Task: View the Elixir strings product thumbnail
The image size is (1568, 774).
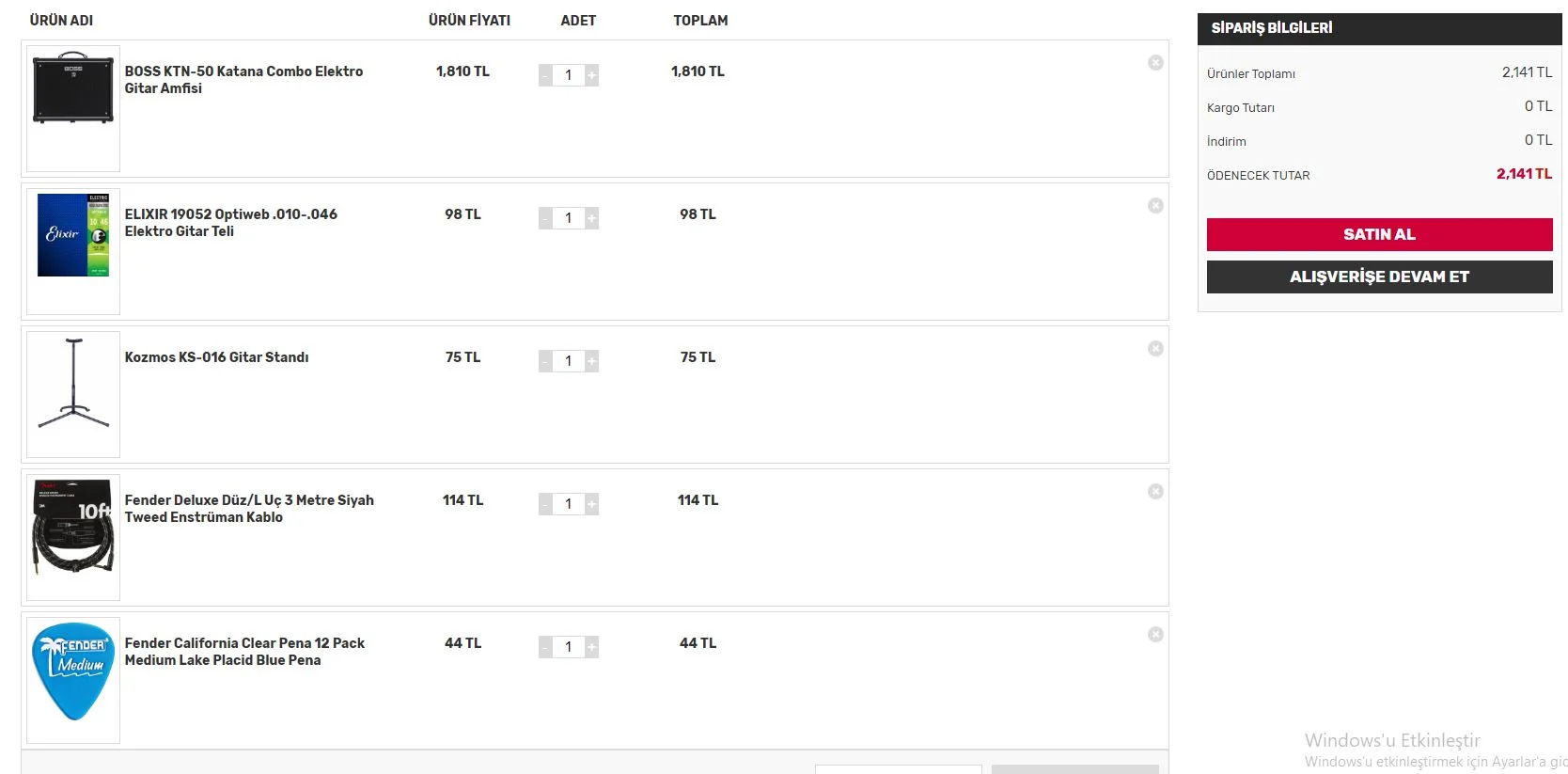Action: [73, 235]
